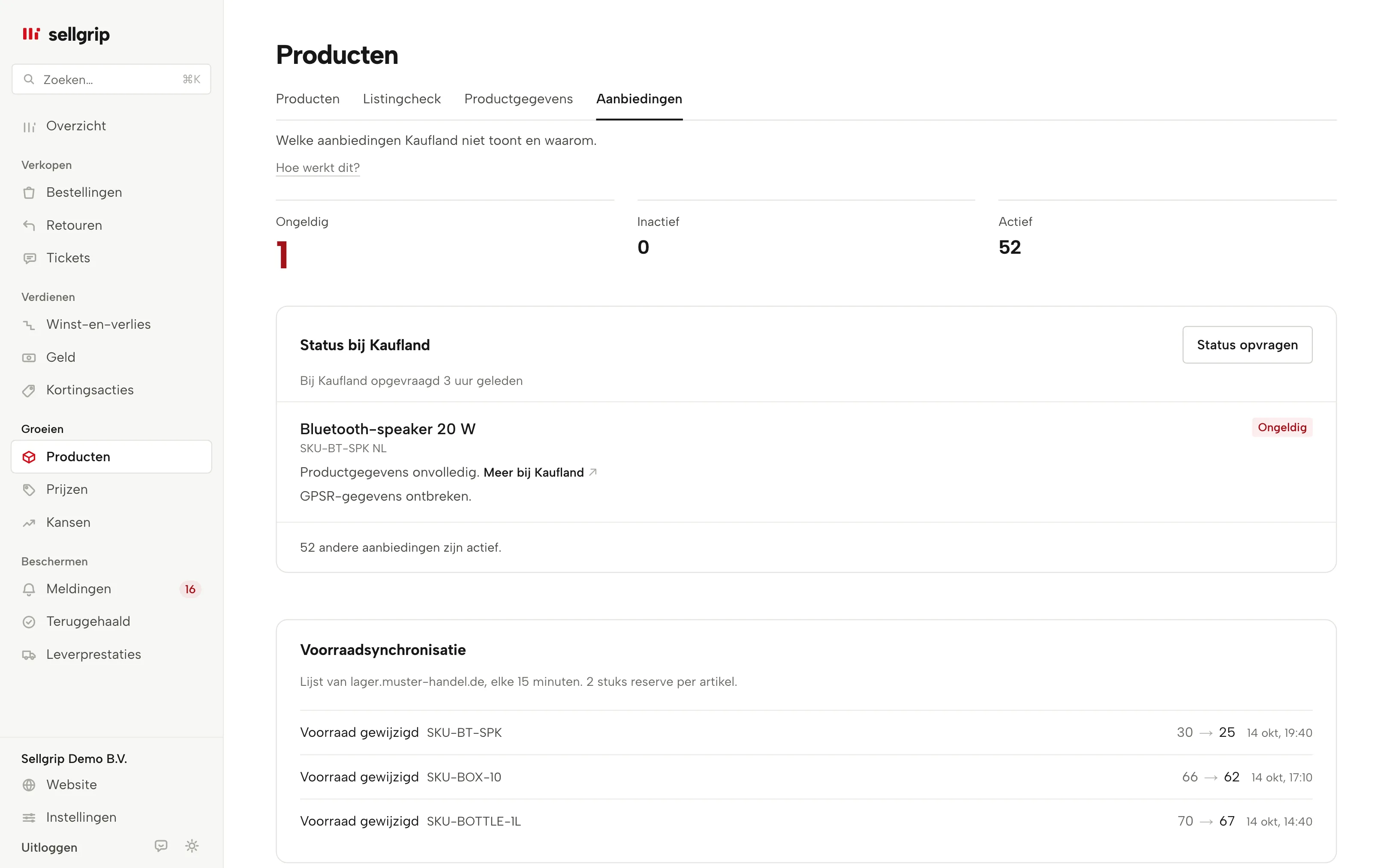
Task: Click the SKU-BOTTLE-1L stock change row
Action: [x=806, y=822]
